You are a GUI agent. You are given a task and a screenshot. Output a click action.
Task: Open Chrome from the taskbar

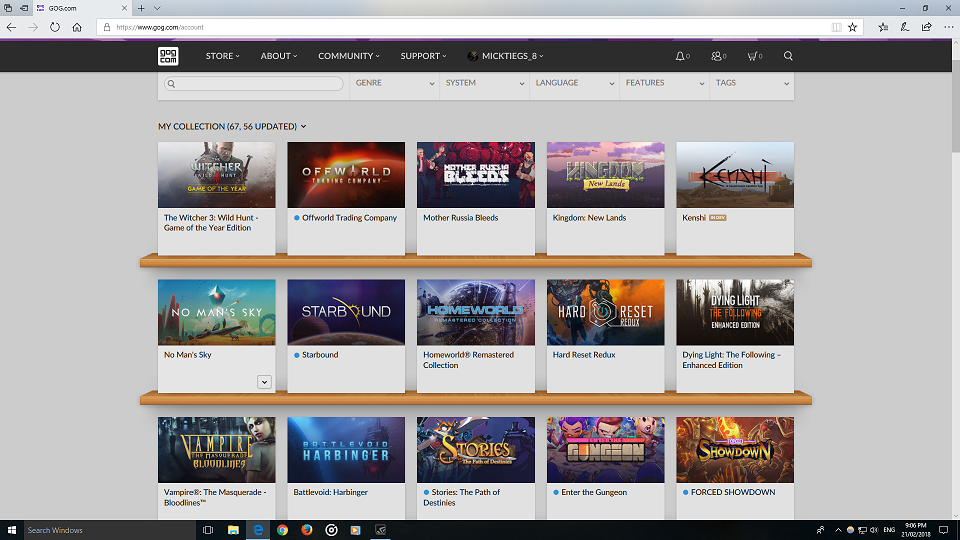(282, 530)
